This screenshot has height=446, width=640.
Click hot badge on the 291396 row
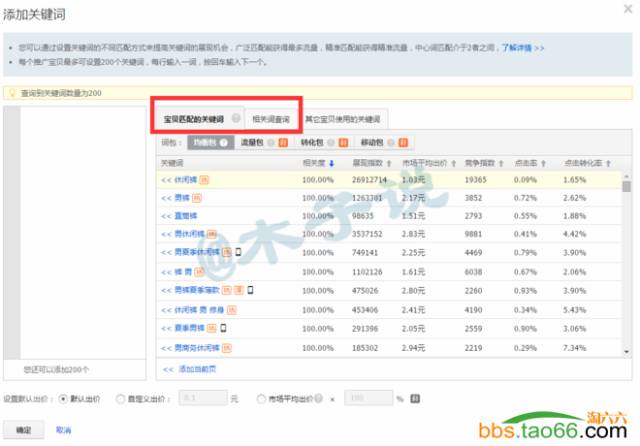pos(211,328)
